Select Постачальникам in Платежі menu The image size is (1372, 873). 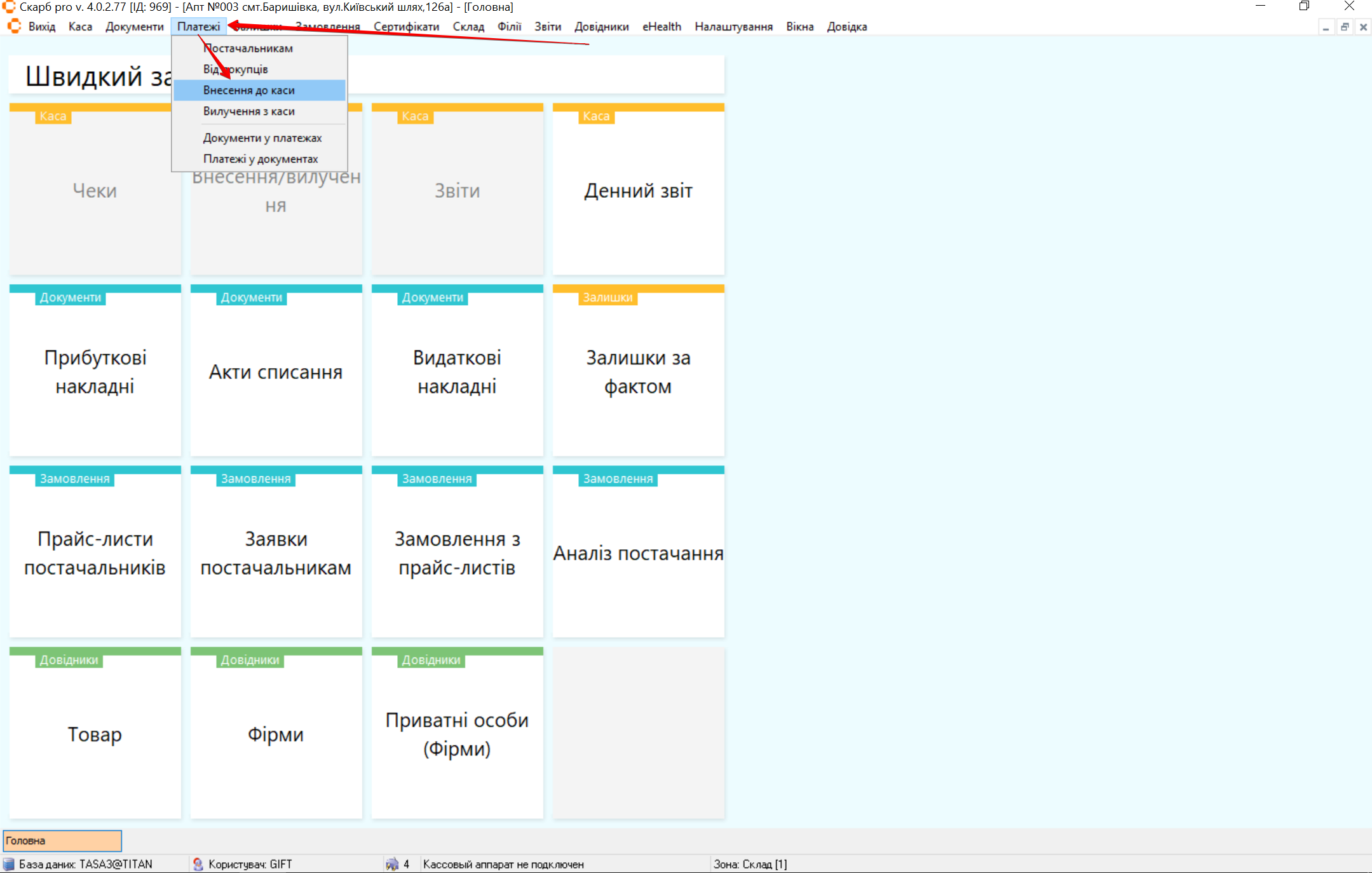[x=248, y=48]
